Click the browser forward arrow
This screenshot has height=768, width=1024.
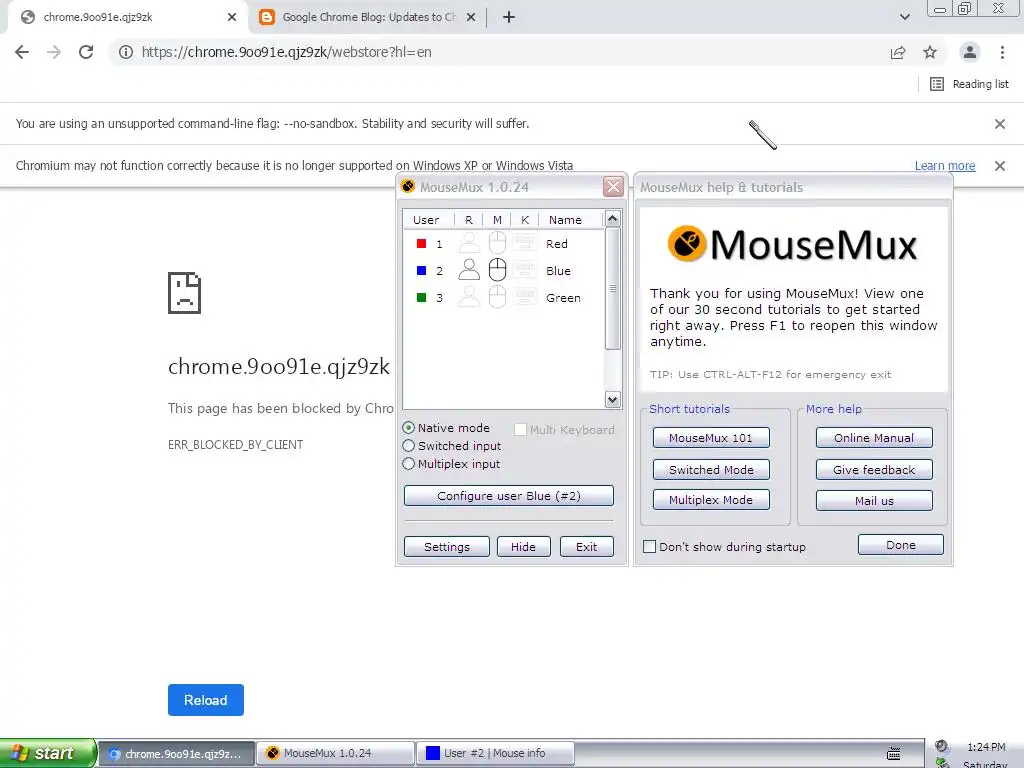[54, 52]
